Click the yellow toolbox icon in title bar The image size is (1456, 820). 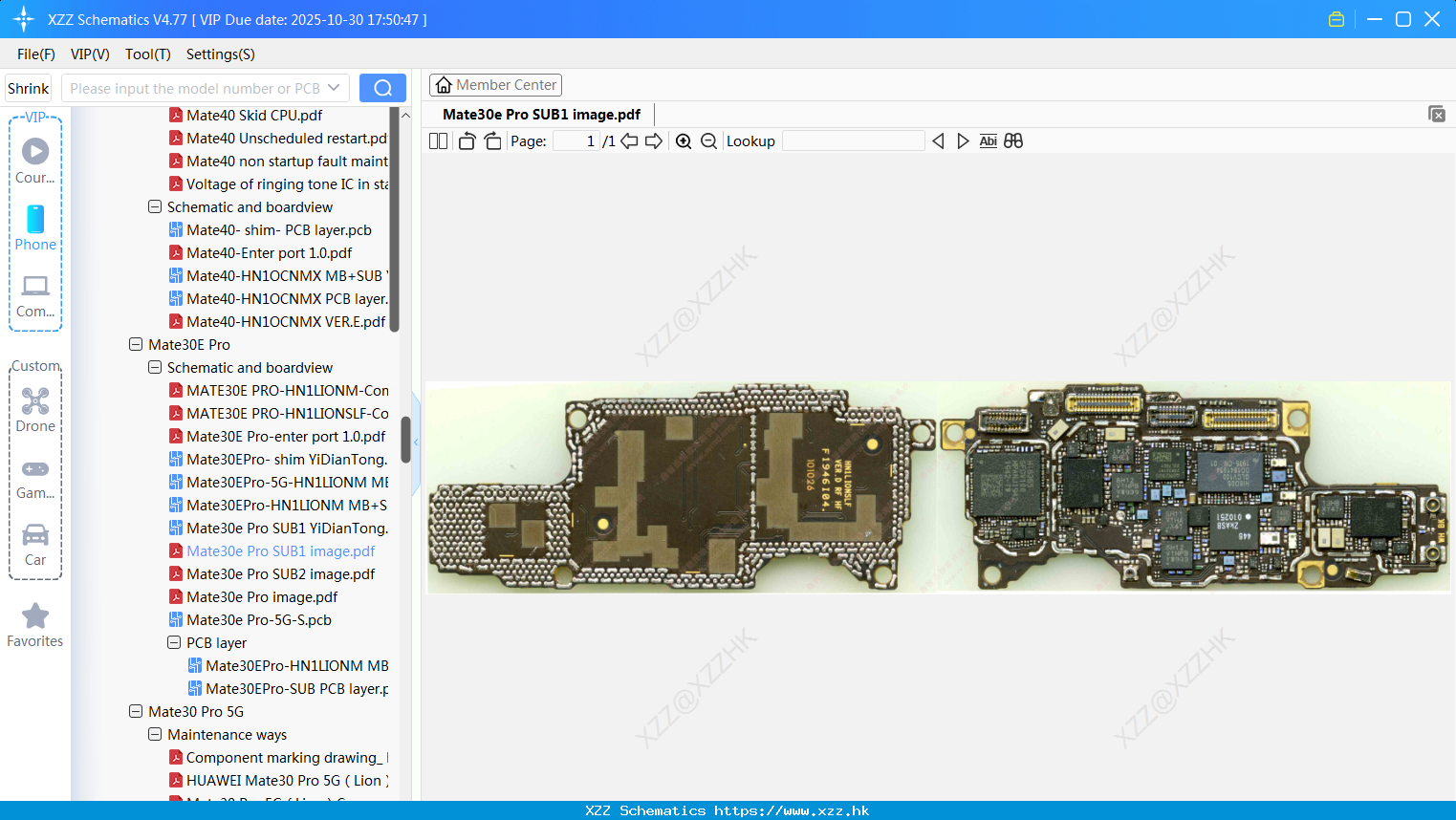click(x=1336, y=19)
